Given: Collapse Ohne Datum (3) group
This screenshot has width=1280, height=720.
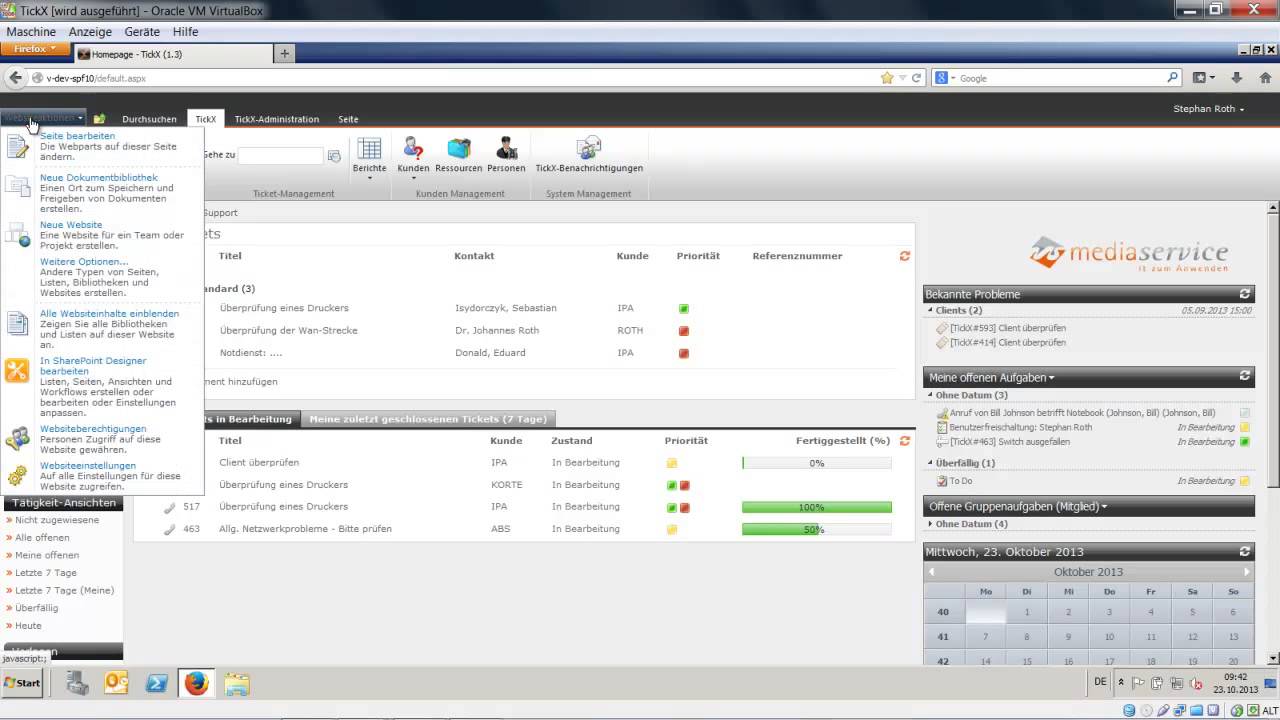Looking at the screenshot, I should coord(968,395).
